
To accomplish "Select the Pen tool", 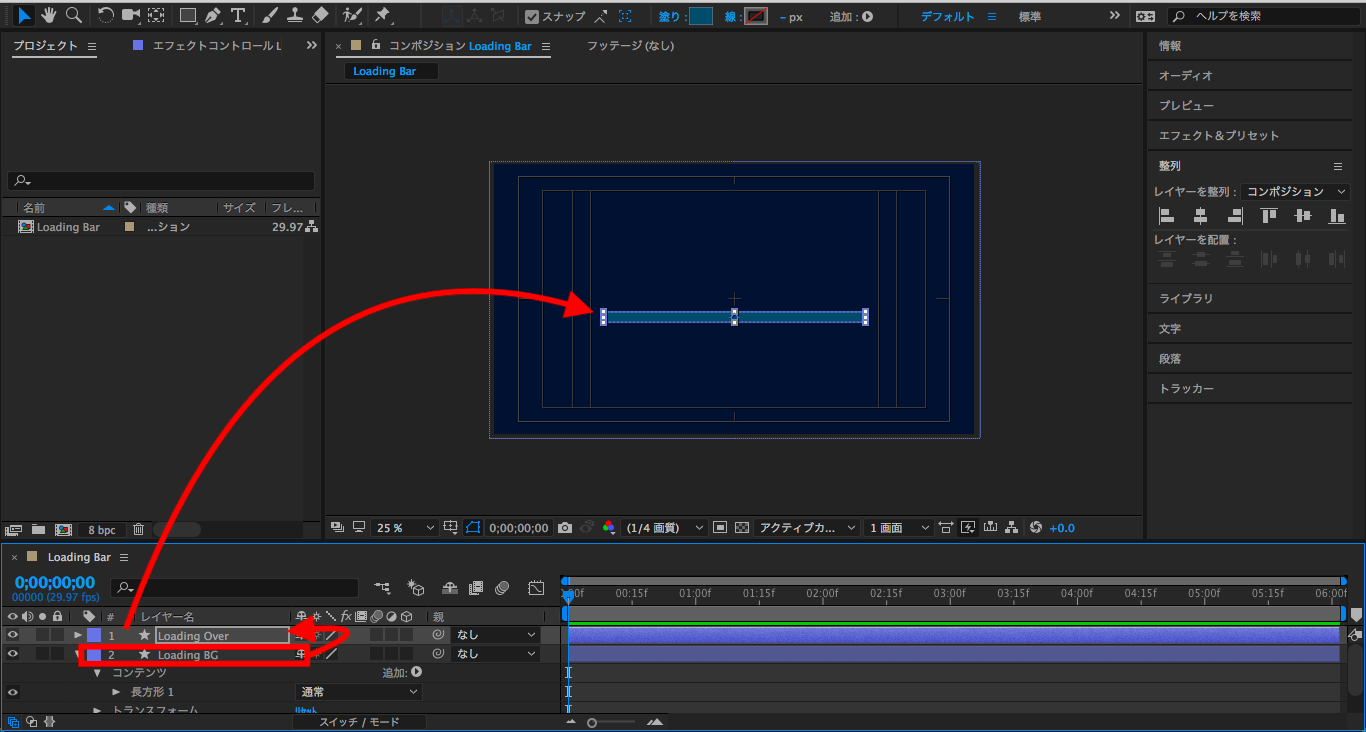I will (x=213, y=16).
